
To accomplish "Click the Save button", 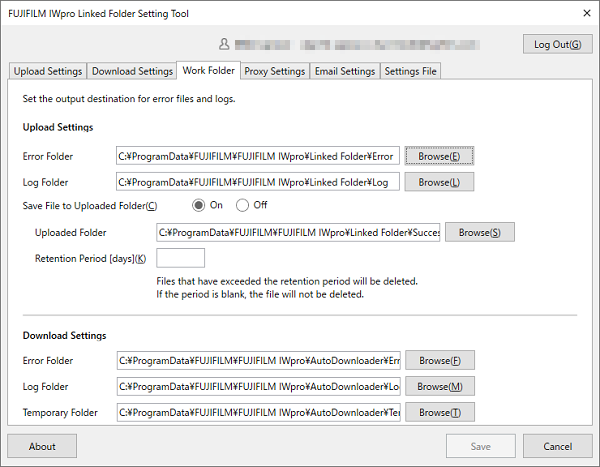I will point(481,446).
